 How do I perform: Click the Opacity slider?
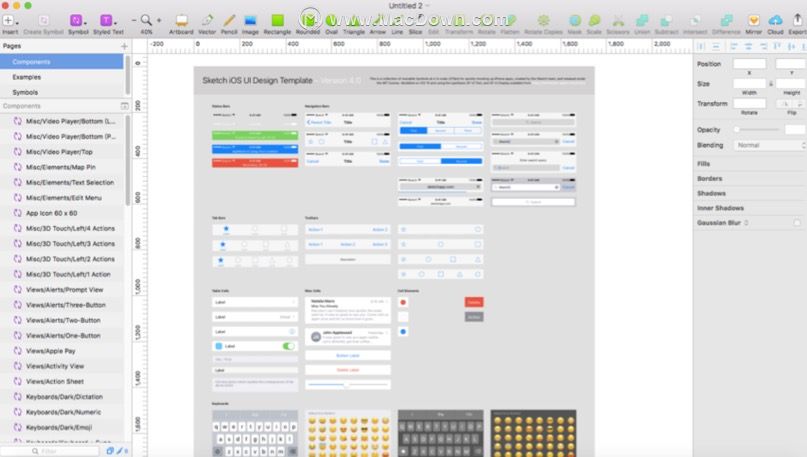758,130
